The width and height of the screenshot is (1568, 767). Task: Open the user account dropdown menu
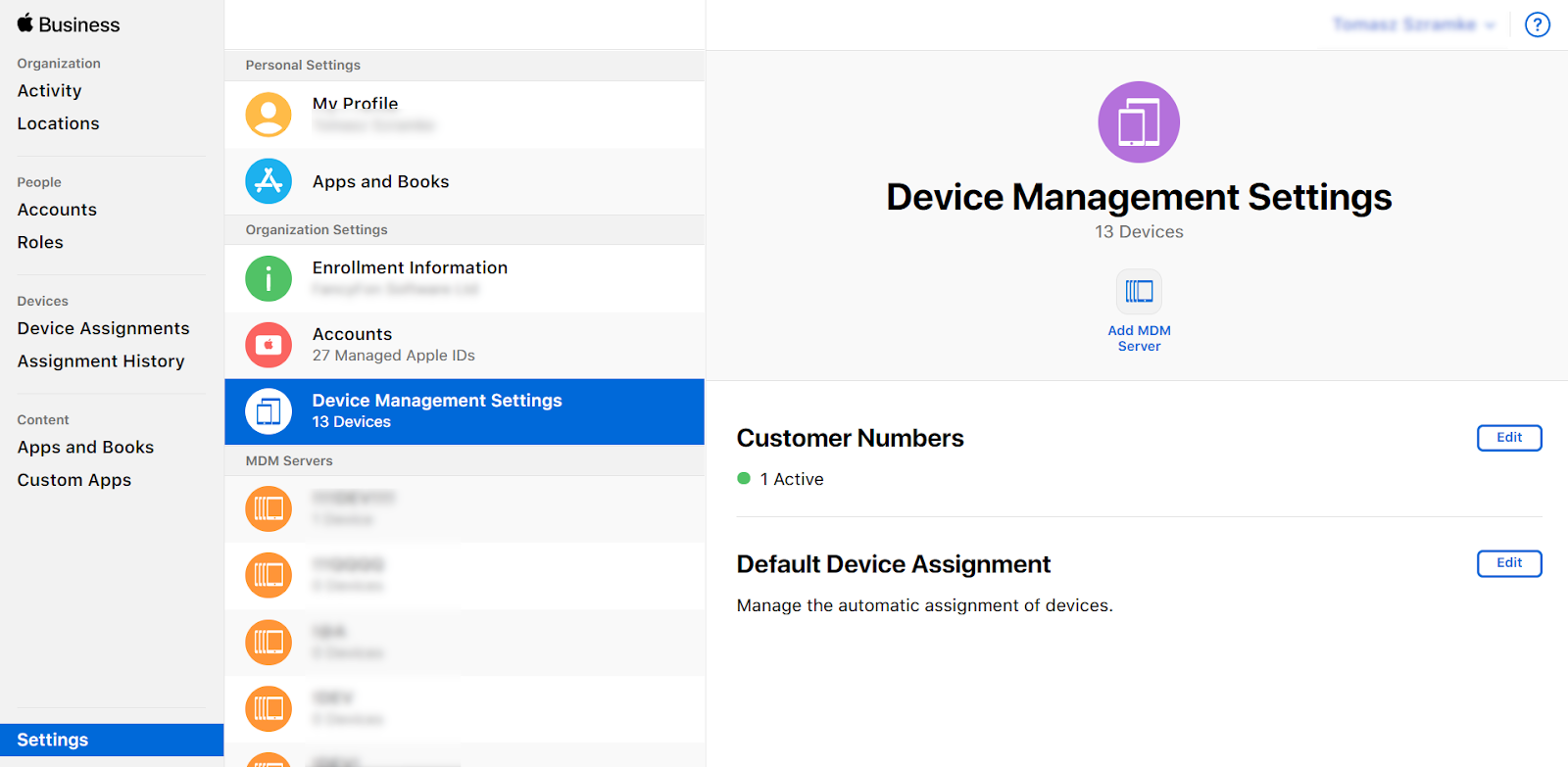[x=1413, y=24]
